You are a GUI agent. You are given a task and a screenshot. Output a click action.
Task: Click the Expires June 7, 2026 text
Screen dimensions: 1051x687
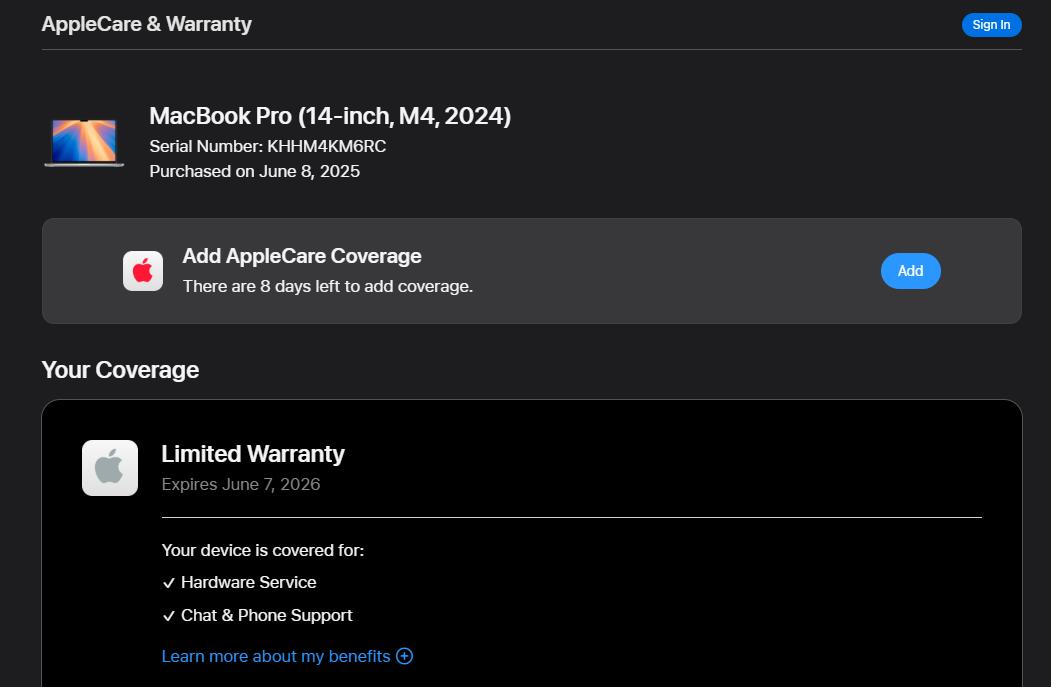[241, 484]
